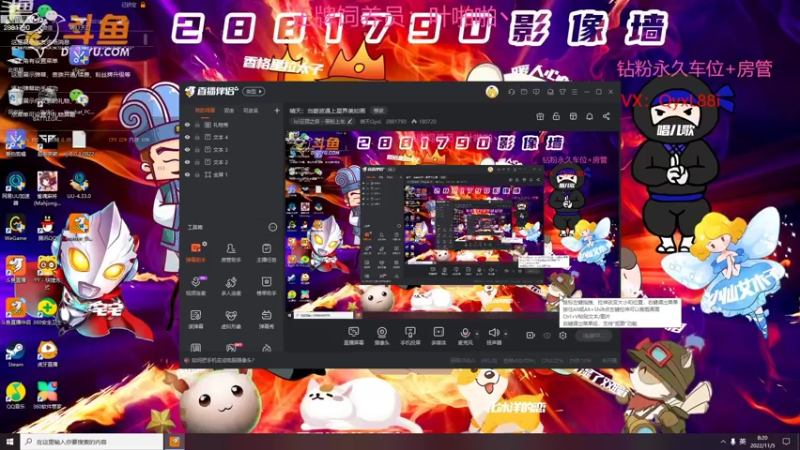Click the unlock padlock icon under the title bar
The width and height of the screenshot is (800, 450).
(x=556, y=116)
